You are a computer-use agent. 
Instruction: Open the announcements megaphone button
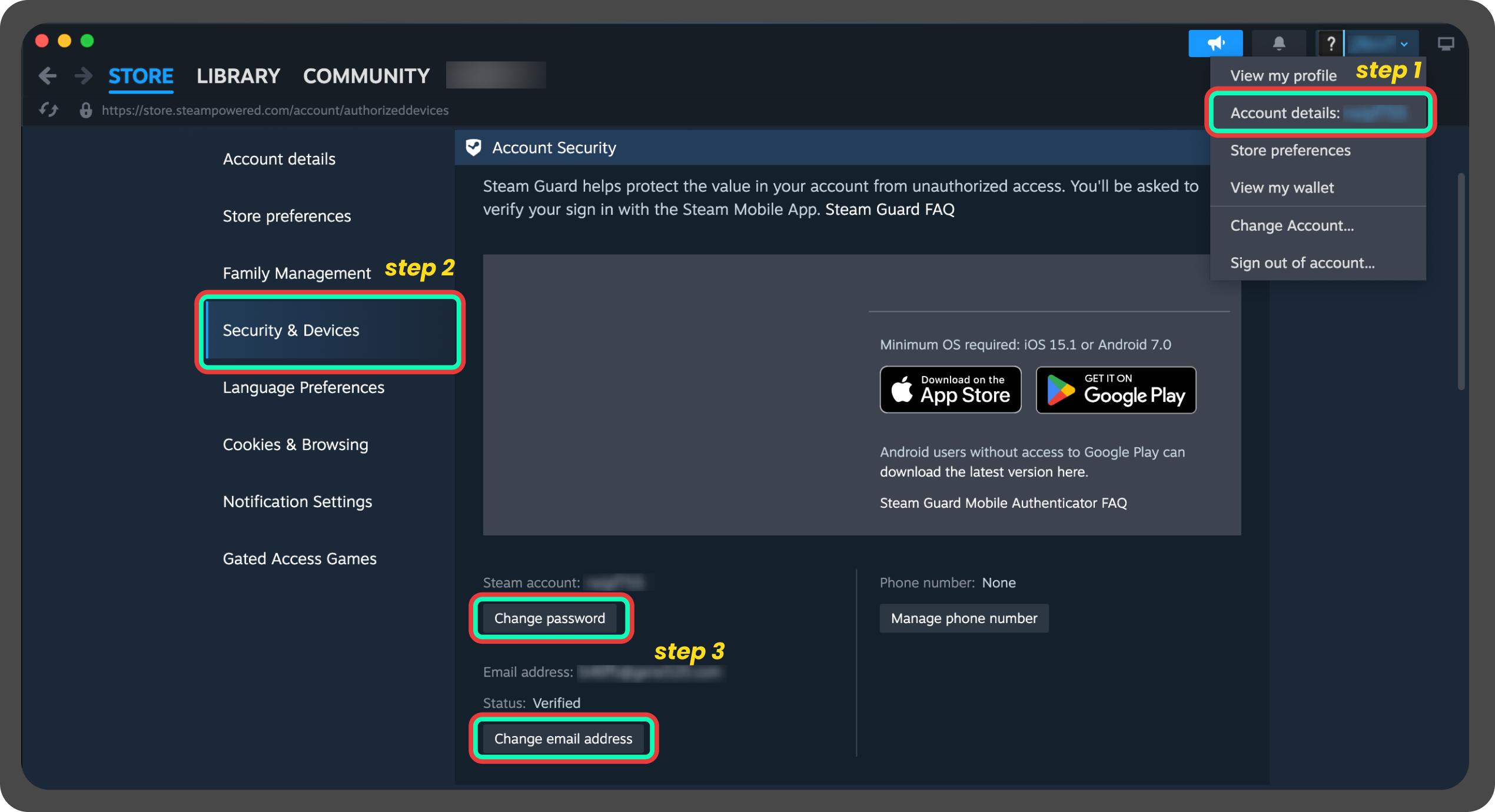(x=1215, y=44)
